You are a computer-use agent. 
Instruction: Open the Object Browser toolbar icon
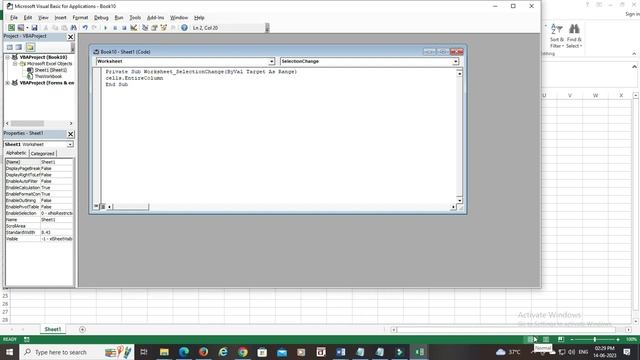(164, 28)
